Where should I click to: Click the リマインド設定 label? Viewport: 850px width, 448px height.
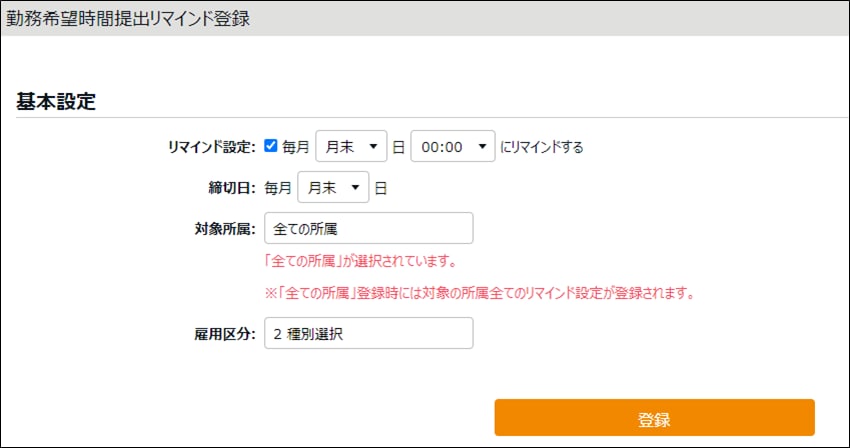(x=212, y=147)
